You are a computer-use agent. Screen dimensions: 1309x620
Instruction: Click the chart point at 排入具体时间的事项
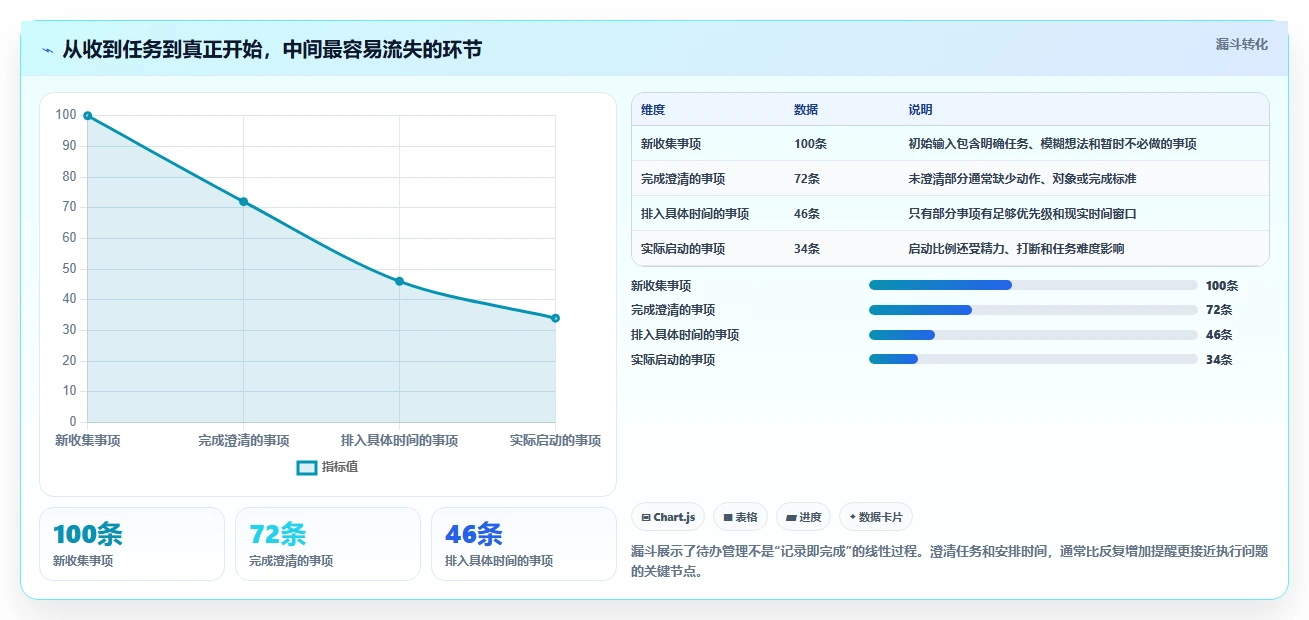pyautogui.click(x=399, y=282)
